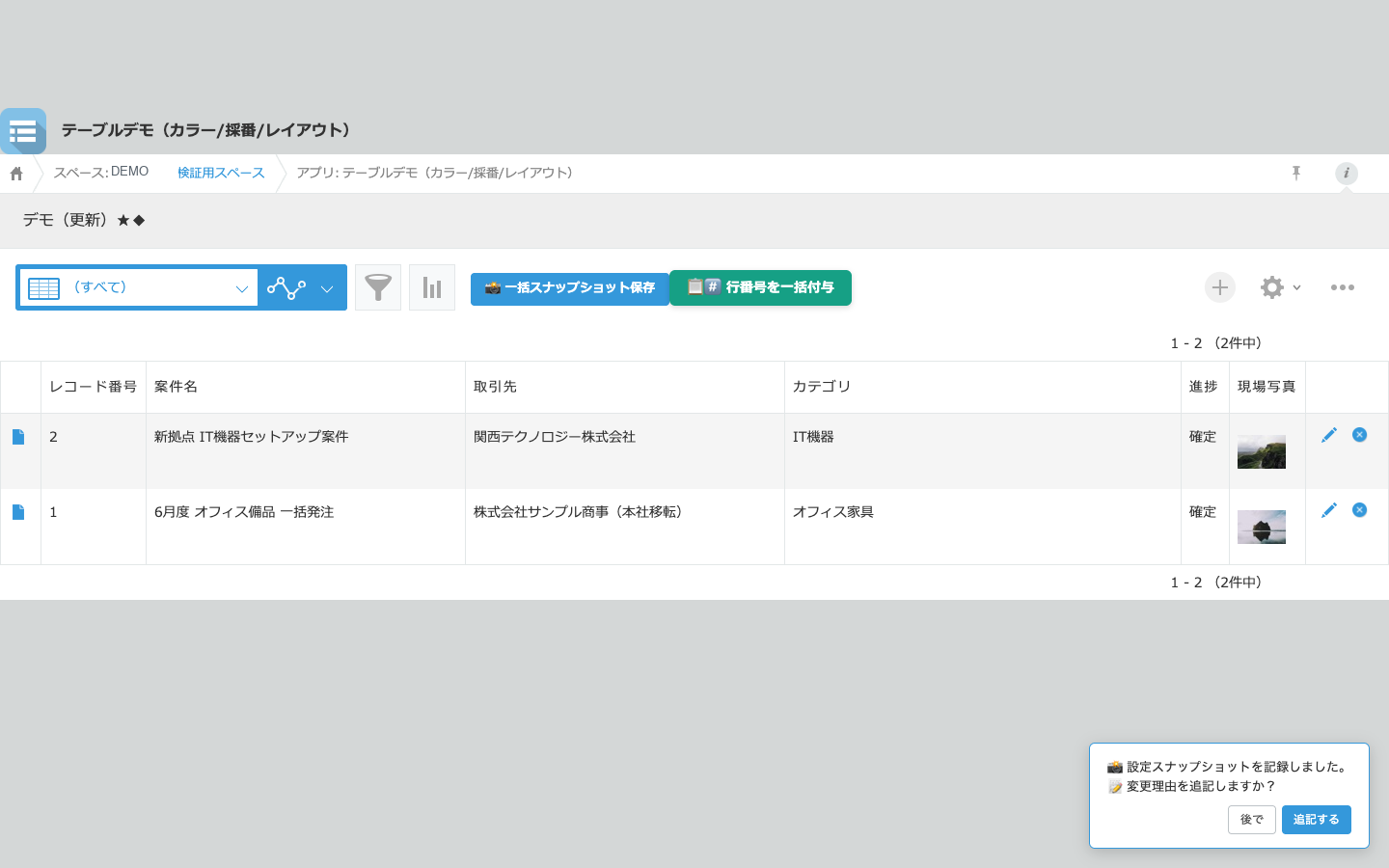Image resolution: width=1389 pixels, height=868 pixels.
Task: Open record 1 details via document icon
Action: point(18,512)
